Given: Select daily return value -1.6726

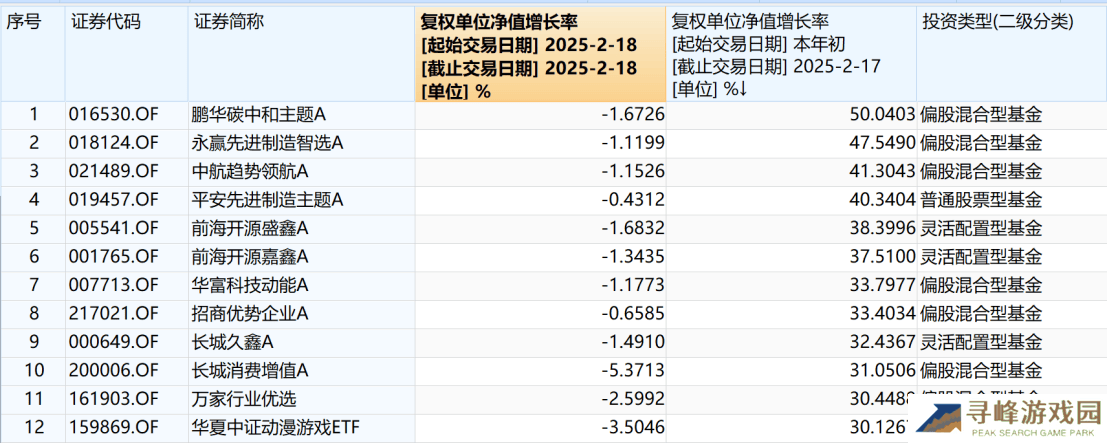Looking at the screenshot, I should click(633, 115).
